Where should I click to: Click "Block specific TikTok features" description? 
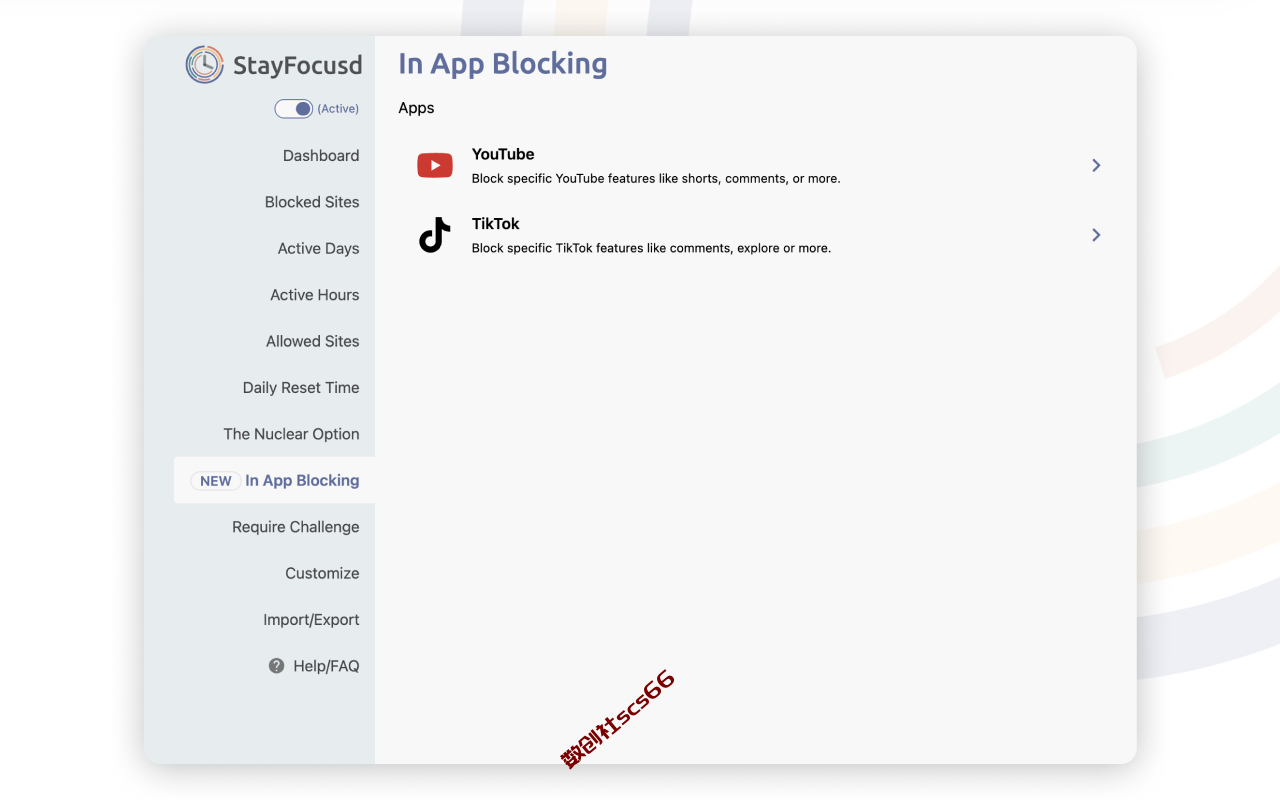[x=651, y=248]
